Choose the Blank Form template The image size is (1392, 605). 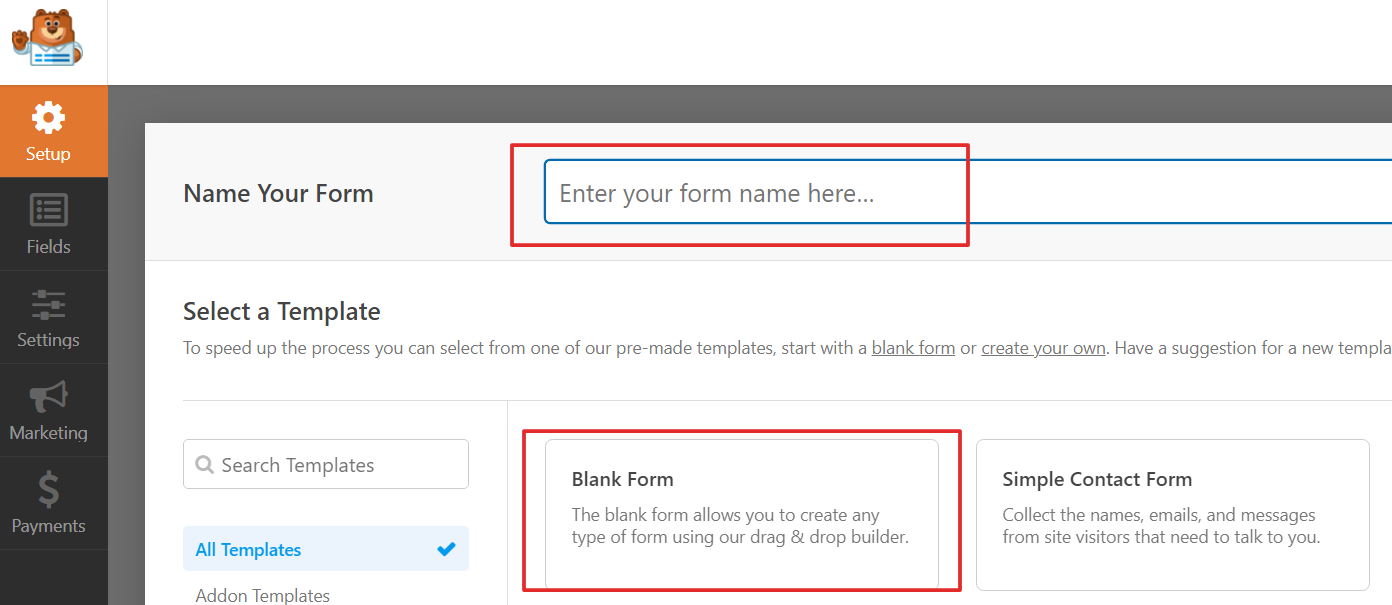740,512
